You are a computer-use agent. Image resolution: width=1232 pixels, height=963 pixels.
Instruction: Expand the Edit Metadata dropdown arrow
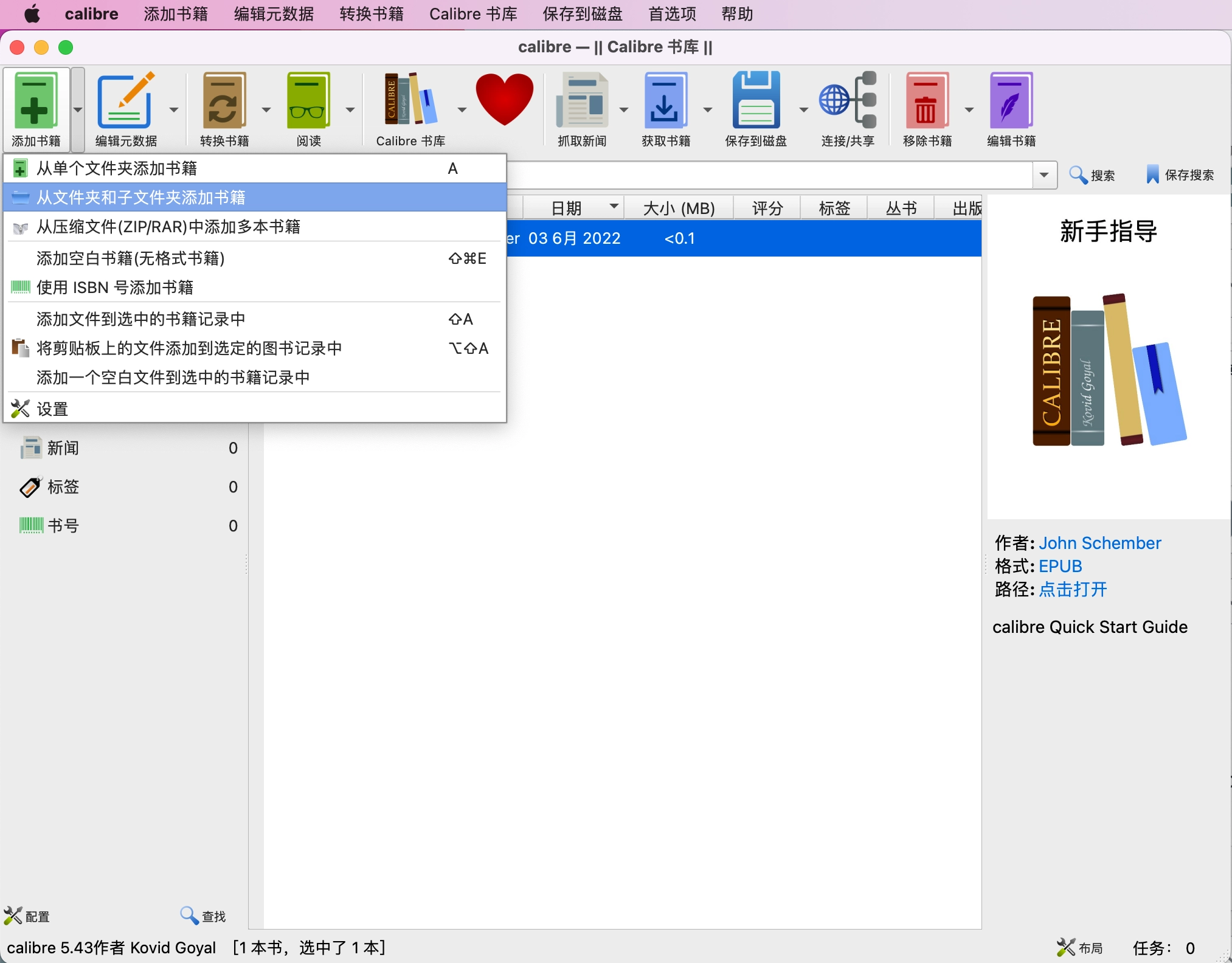pos(174,109)
